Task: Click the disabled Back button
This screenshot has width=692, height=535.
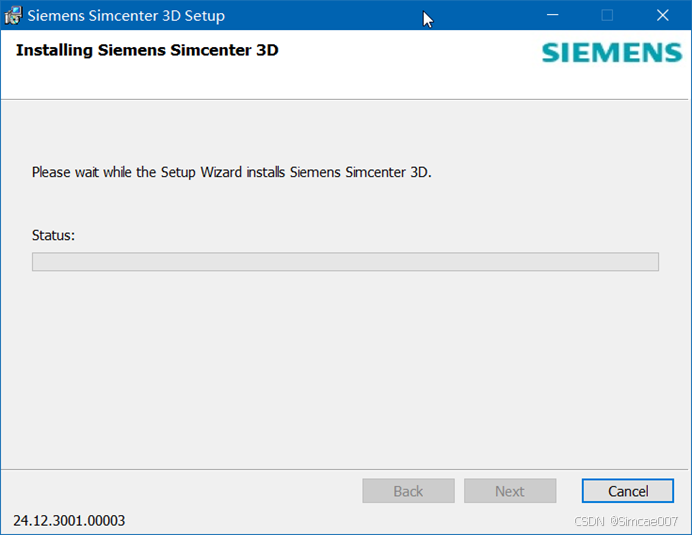Action: (408, 491)
